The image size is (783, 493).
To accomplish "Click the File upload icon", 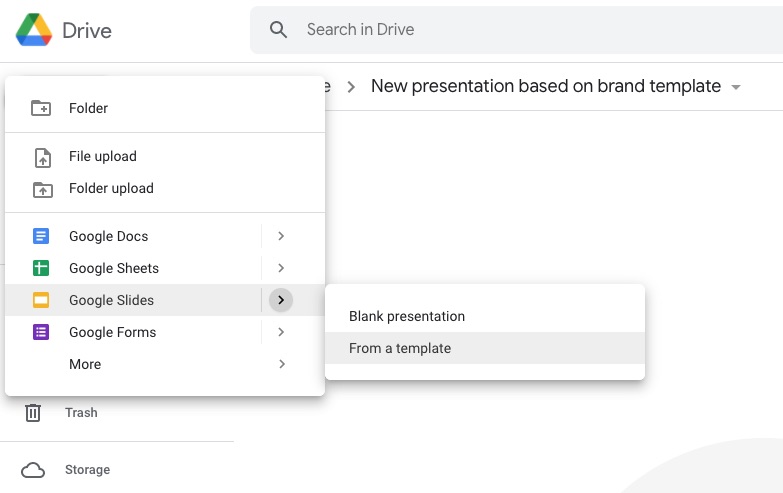I will coord(42,157).
